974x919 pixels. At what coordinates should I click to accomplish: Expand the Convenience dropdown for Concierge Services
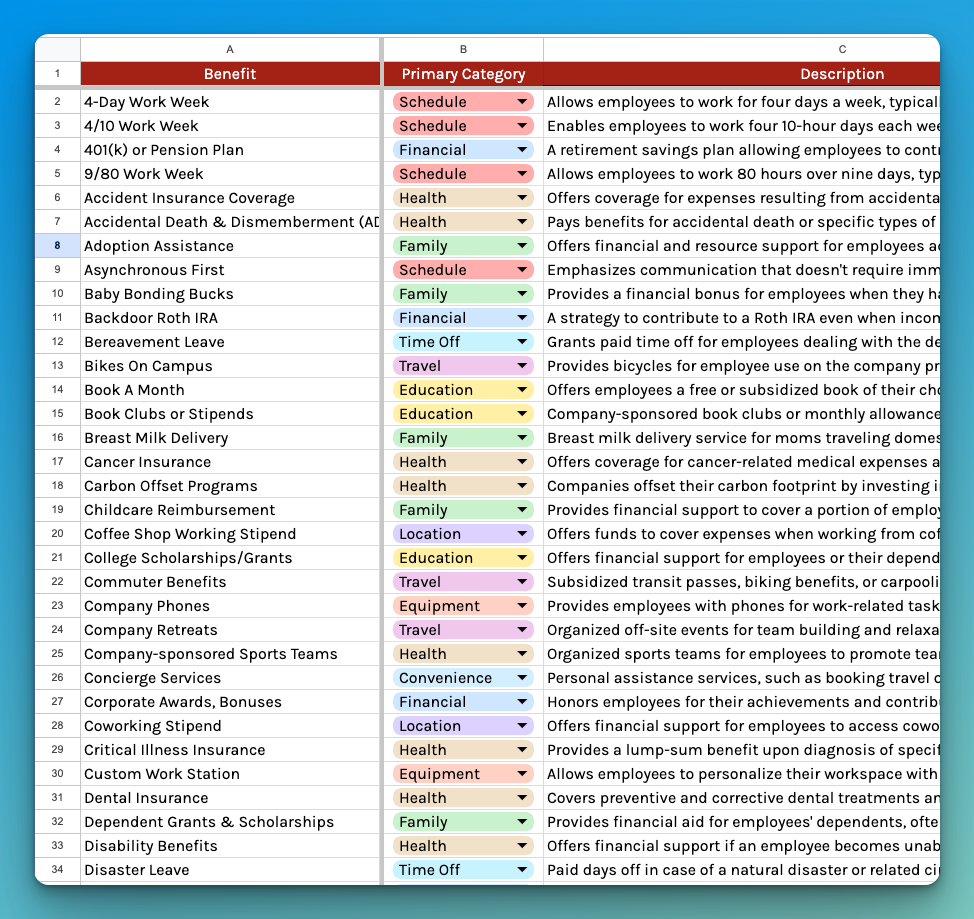tap(522, 678)
